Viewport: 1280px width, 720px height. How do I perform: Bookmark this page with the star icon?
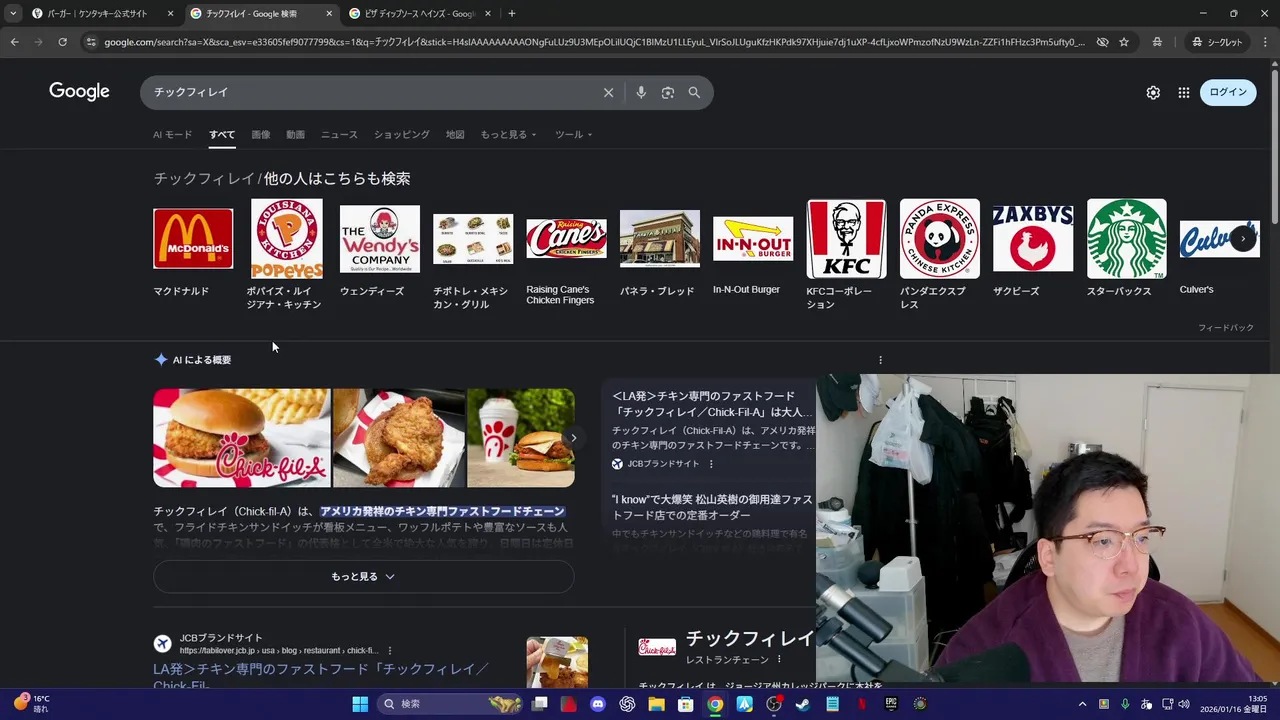point(1124,42)
